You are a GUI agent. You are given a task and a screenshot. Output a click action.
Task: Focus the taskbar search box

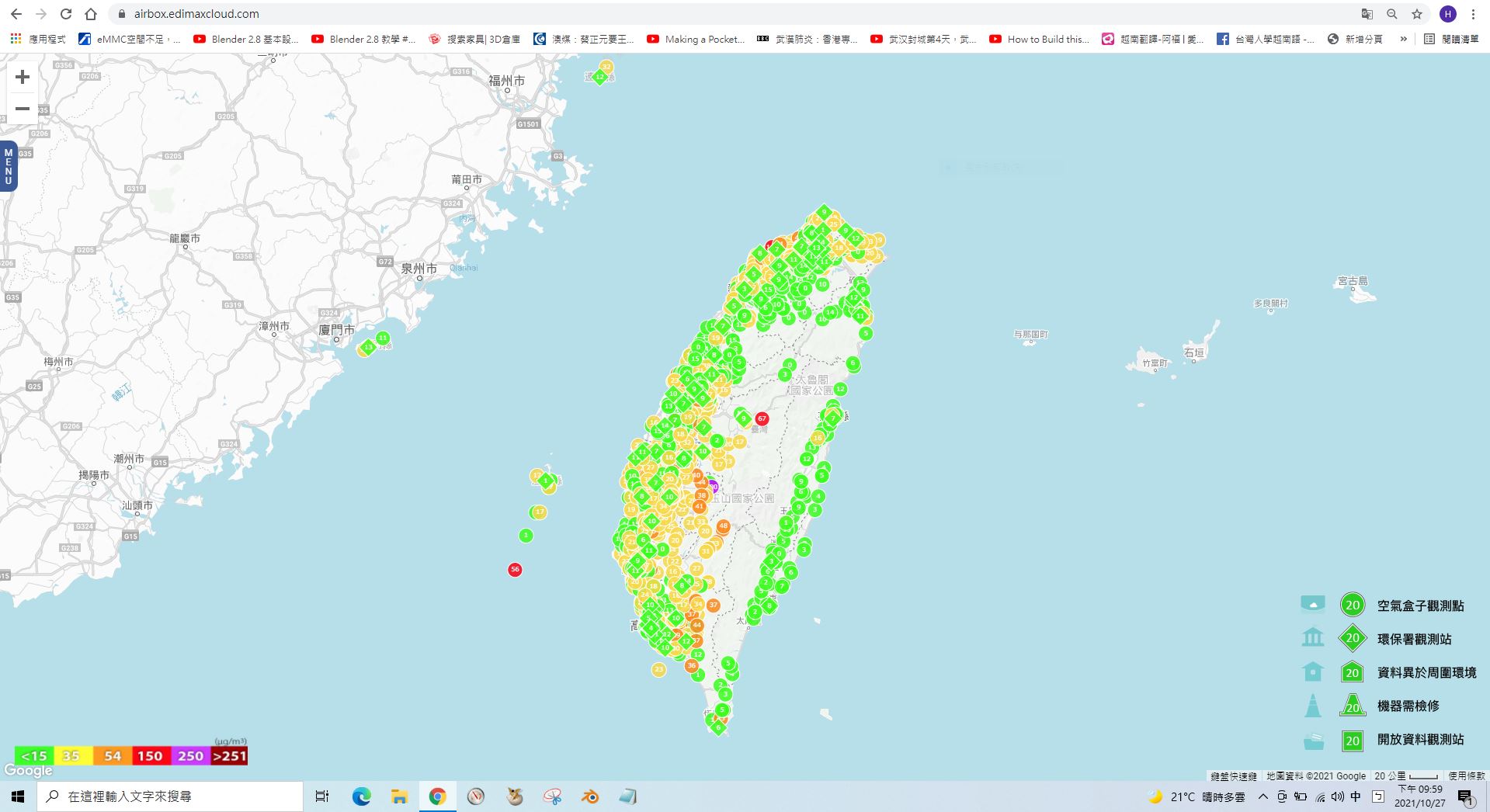[170, 796]
